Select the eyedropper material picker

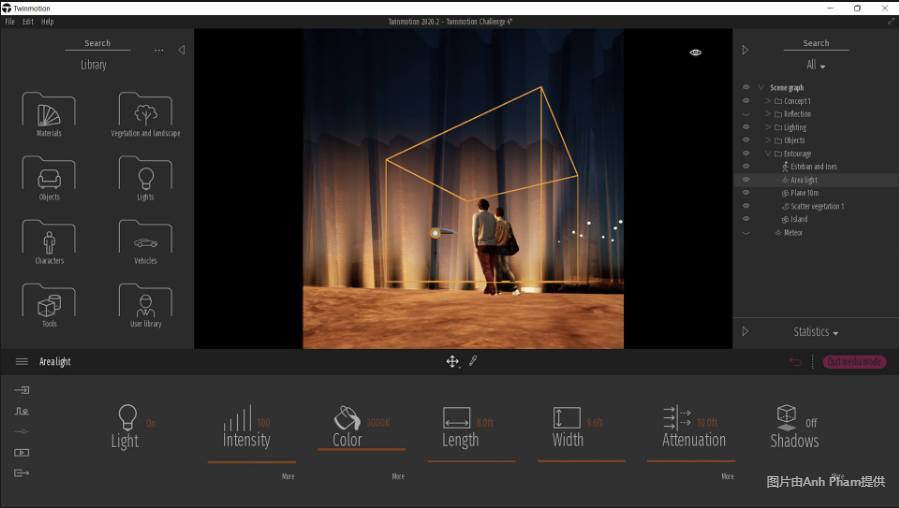click(473, 361)
